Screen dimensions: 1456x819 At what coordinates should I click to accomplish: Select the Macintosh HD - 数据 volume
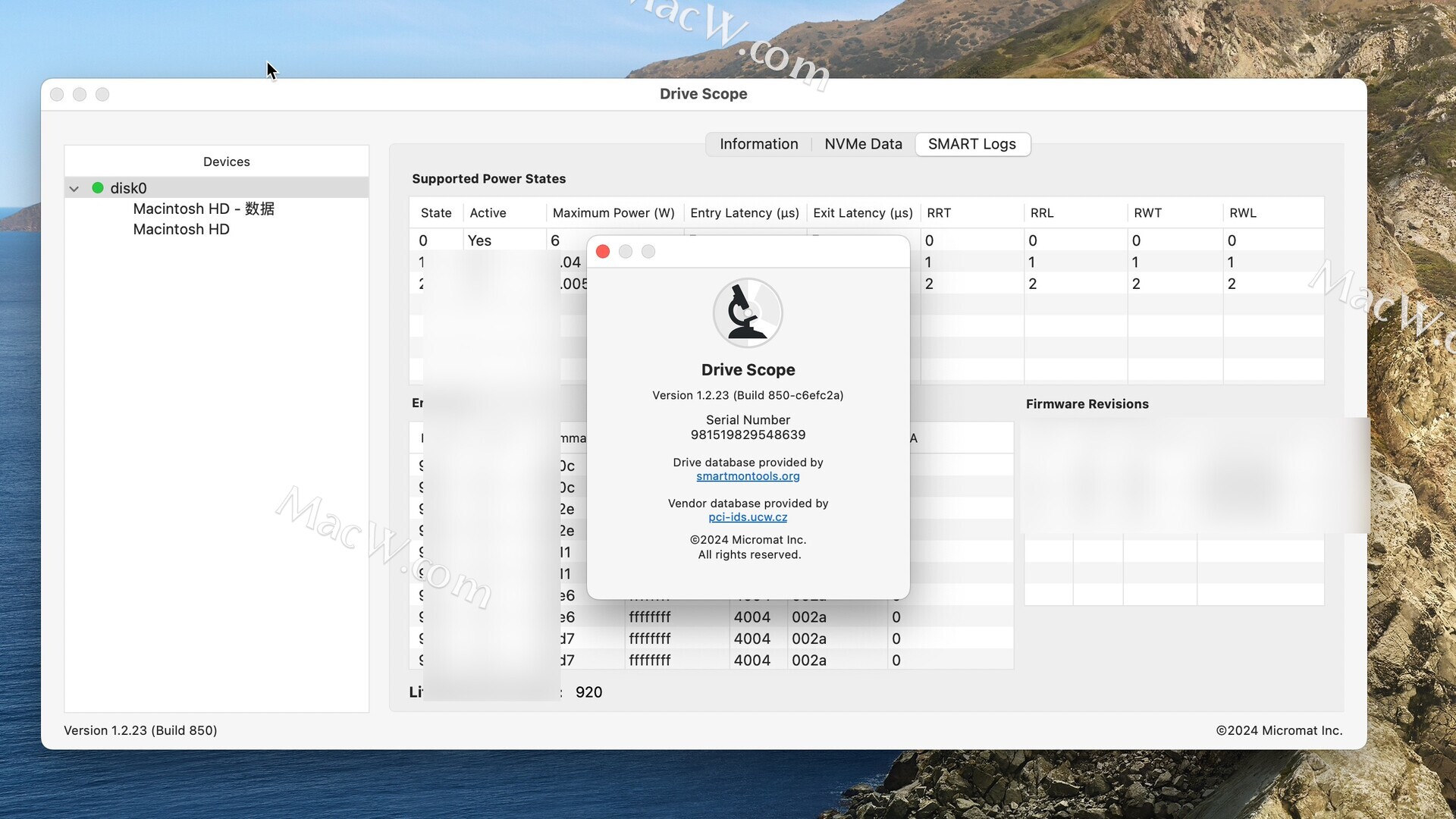203,209
